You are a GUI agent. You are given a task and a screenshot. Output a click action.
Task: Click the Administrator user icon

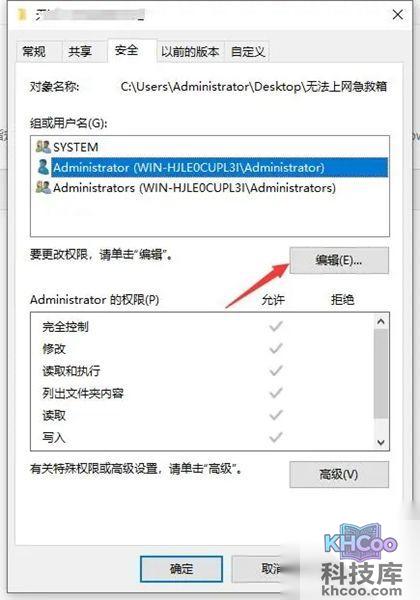point(43,167)
